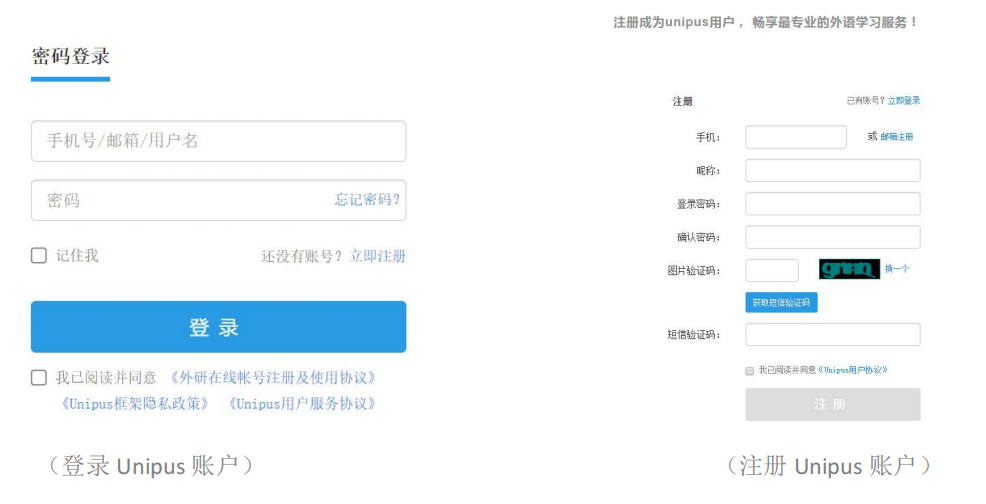Viewport: 986px width, 504px height.
Task: Switch to the 密码登录 tab
Action: (x=70, y=56)
